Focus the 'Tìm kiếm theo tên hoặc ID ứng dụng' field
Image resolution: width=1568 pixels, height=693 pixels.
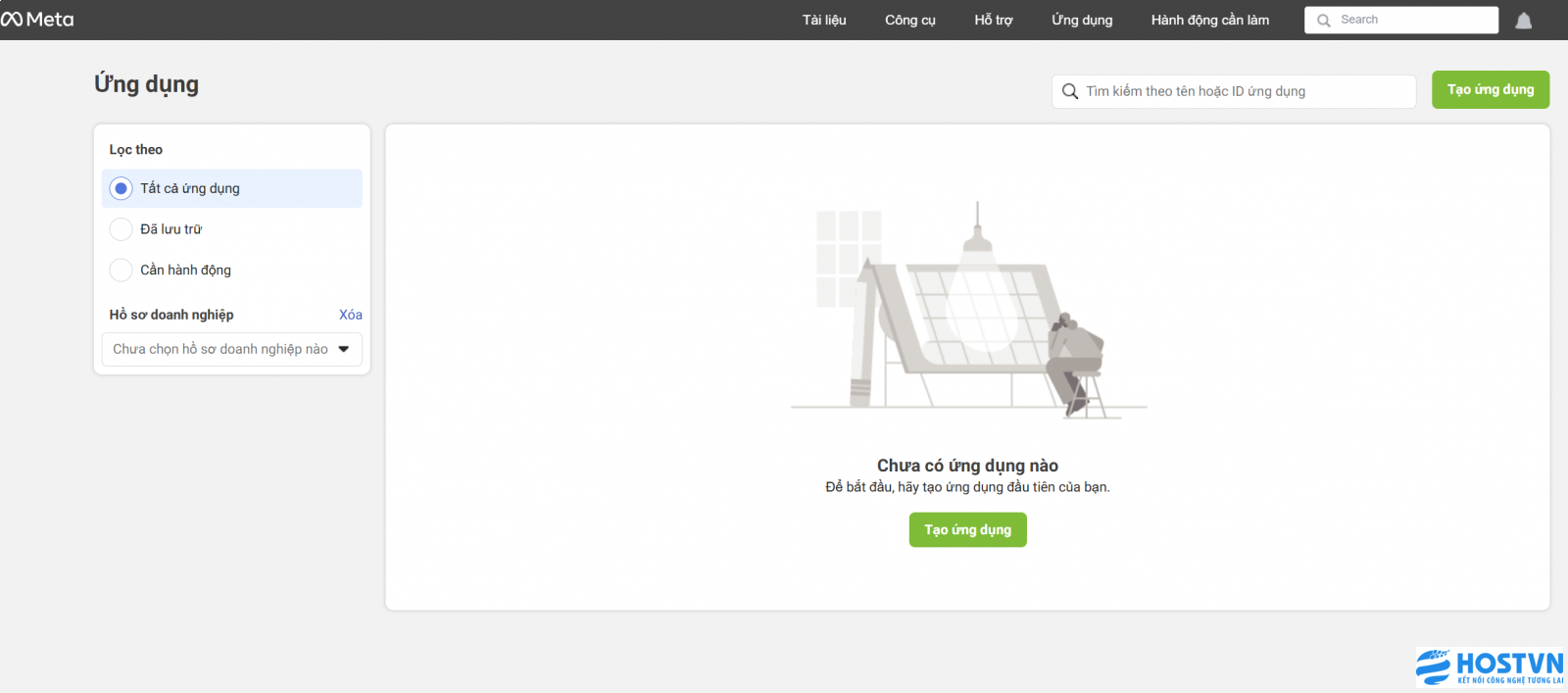[x=1234, y=91]
